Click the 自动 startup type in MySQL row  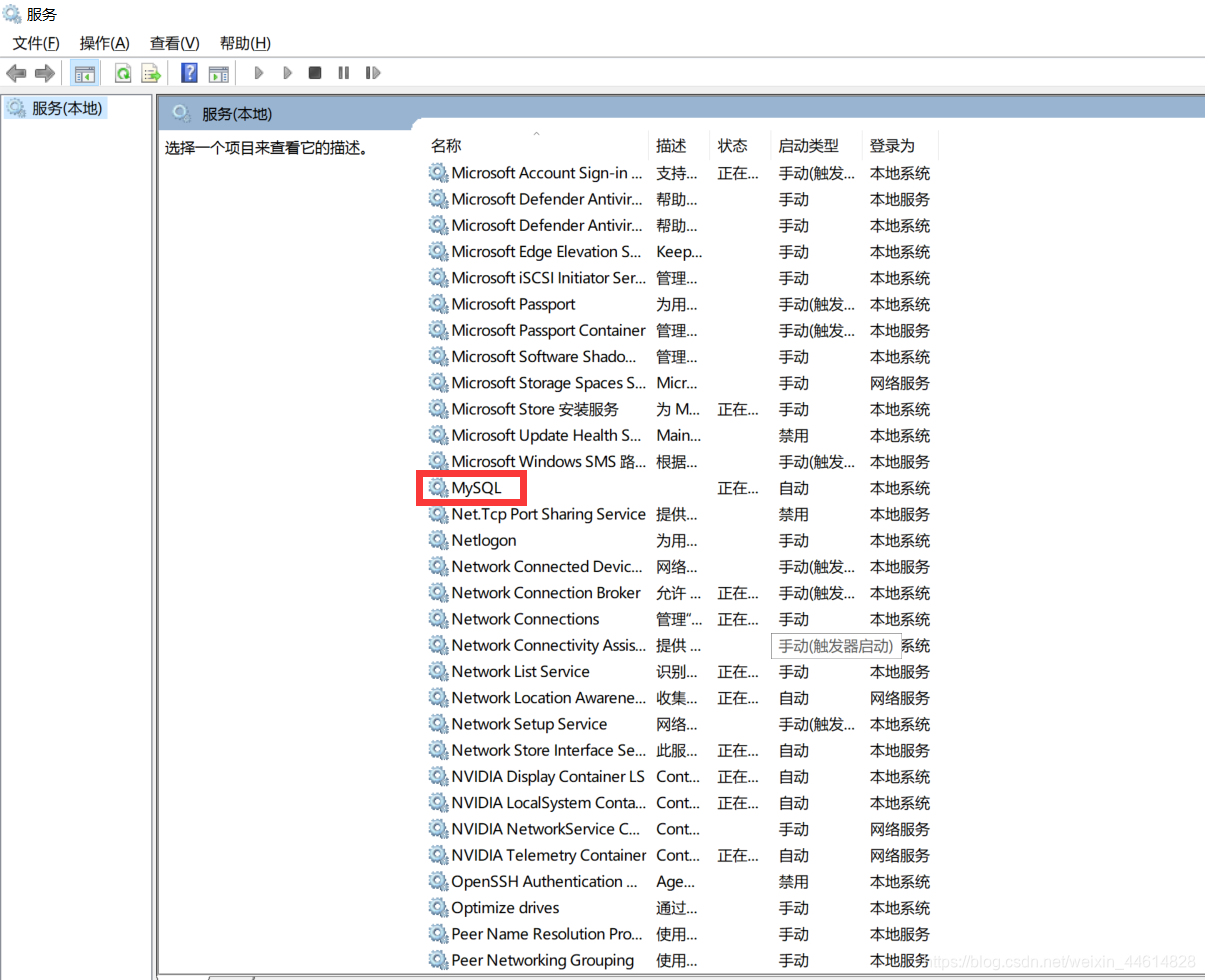tap(793, 488)
